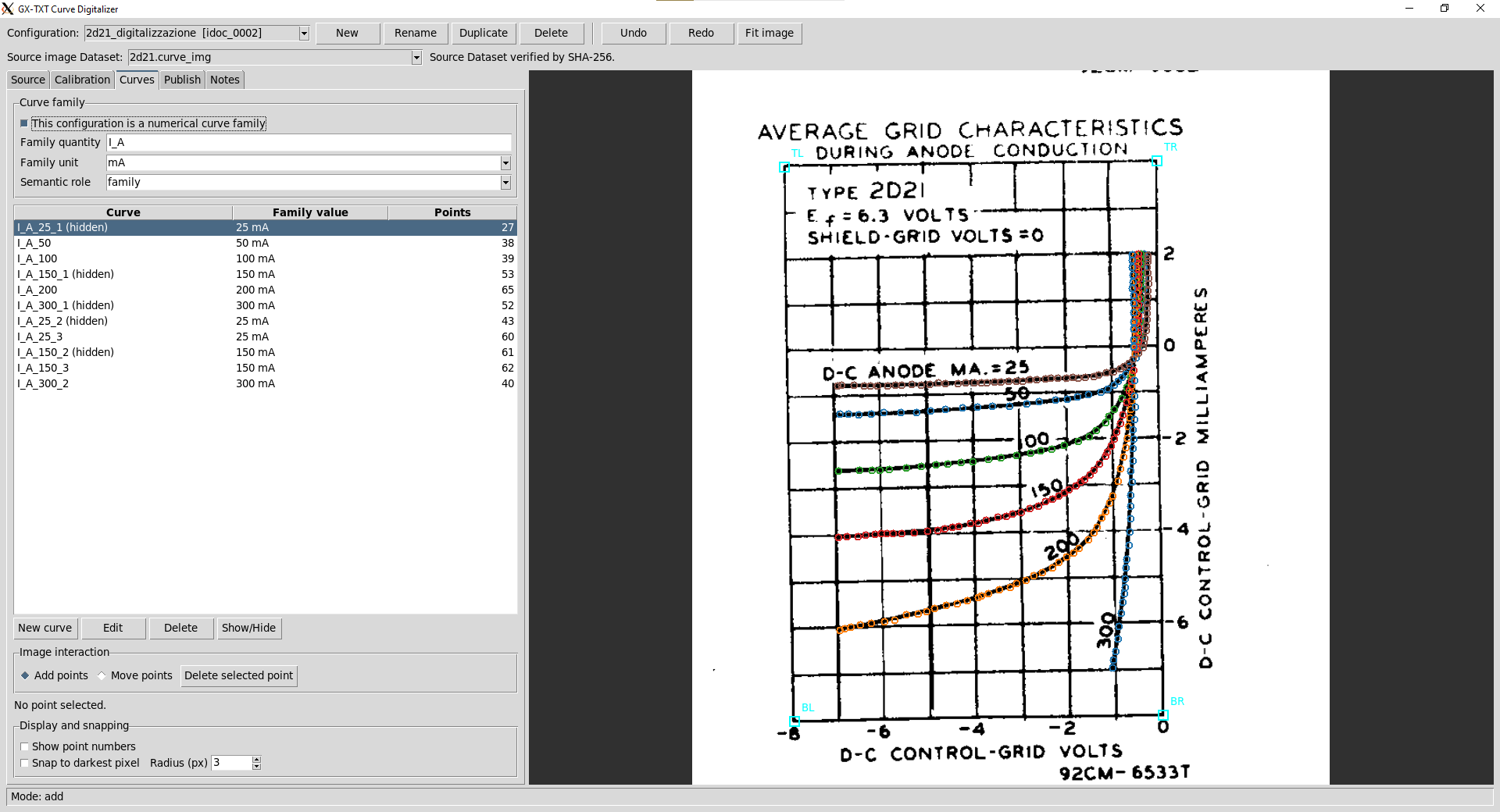Viewport: 1500px width, 812px height.
Task: Click the Radius px input field
Action: click(x=232, y=763)
